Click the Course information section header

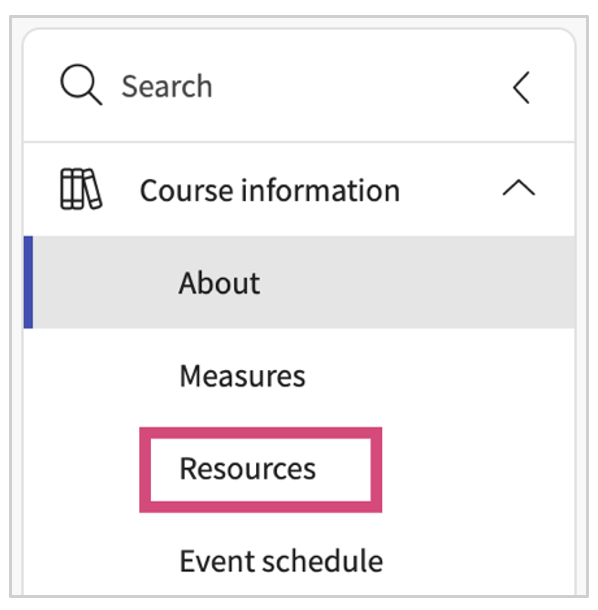299,189
